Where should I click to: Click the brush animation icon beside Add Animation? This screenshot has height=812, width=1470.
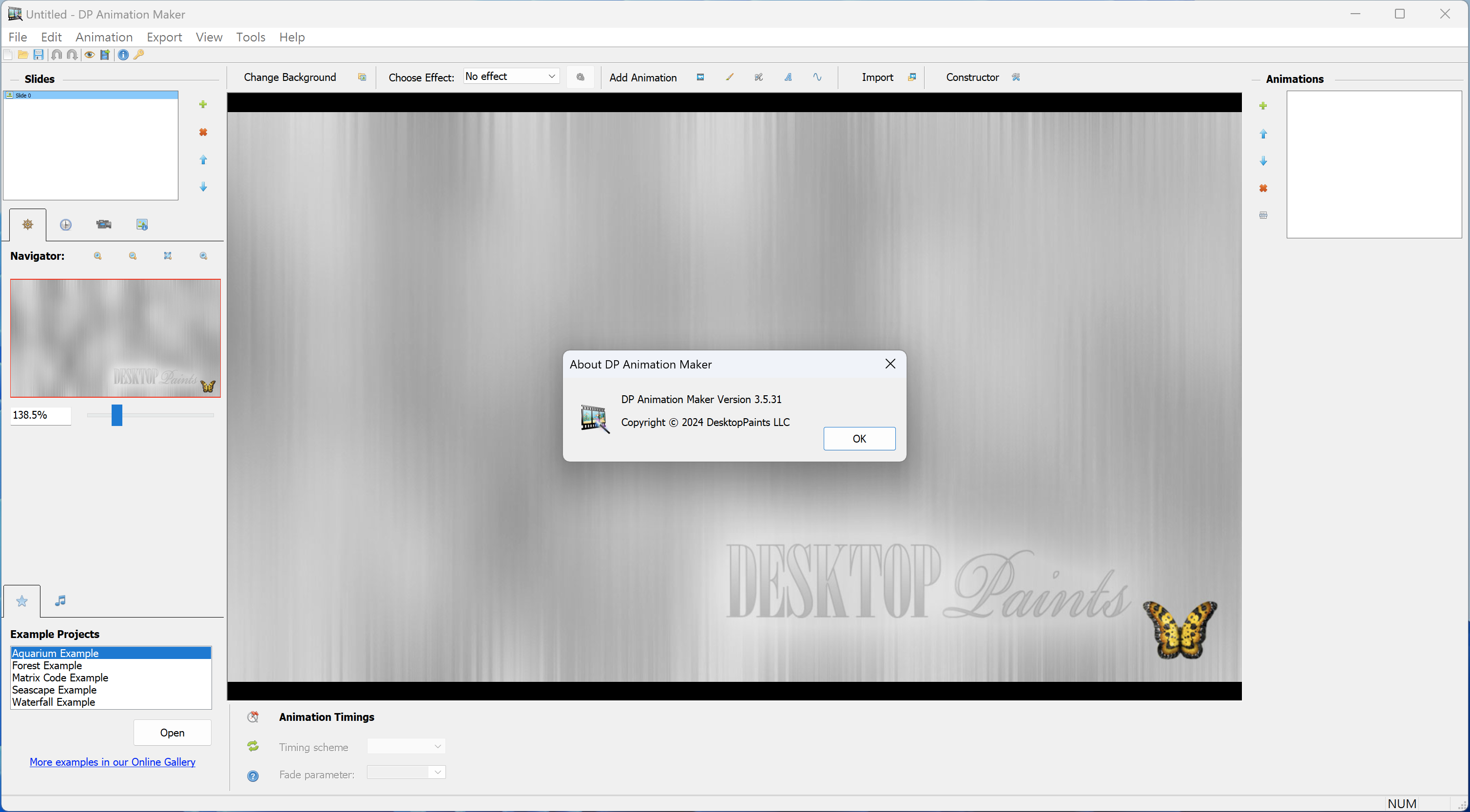(729, 77)
